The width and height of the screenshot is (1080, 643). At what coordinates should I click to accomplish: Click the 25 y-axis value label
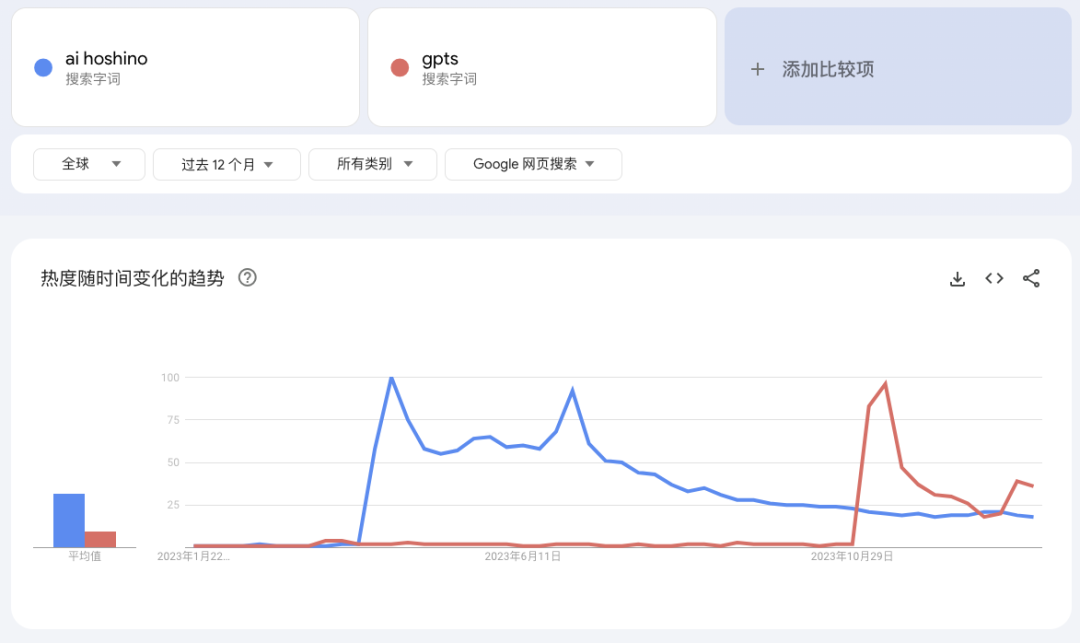click(174, 505)
